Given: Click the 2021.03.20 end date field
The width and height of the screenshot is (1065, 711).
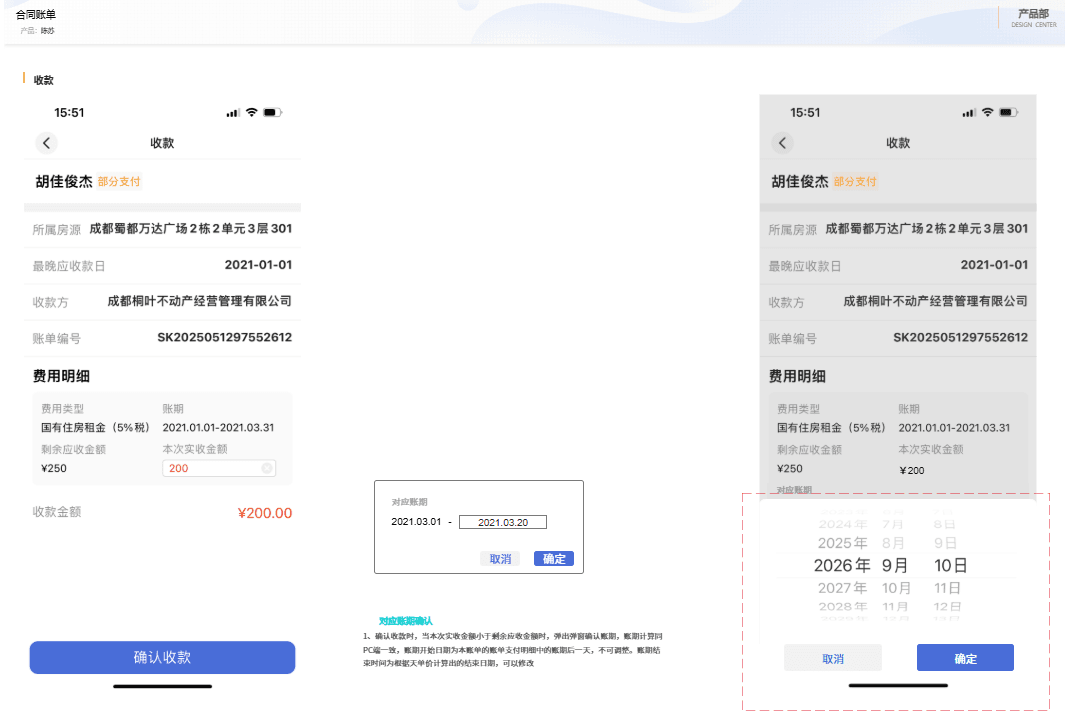Looking at the screenshot, I should pos(503,522).
